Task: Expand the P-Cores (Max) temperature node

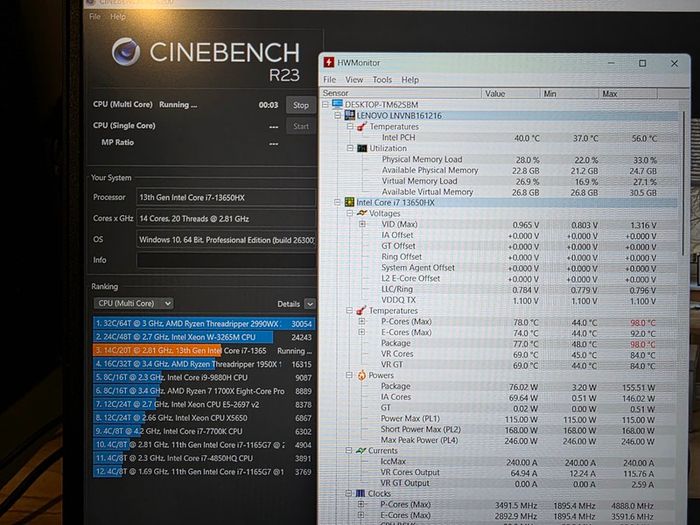Action: pos(362,321)
